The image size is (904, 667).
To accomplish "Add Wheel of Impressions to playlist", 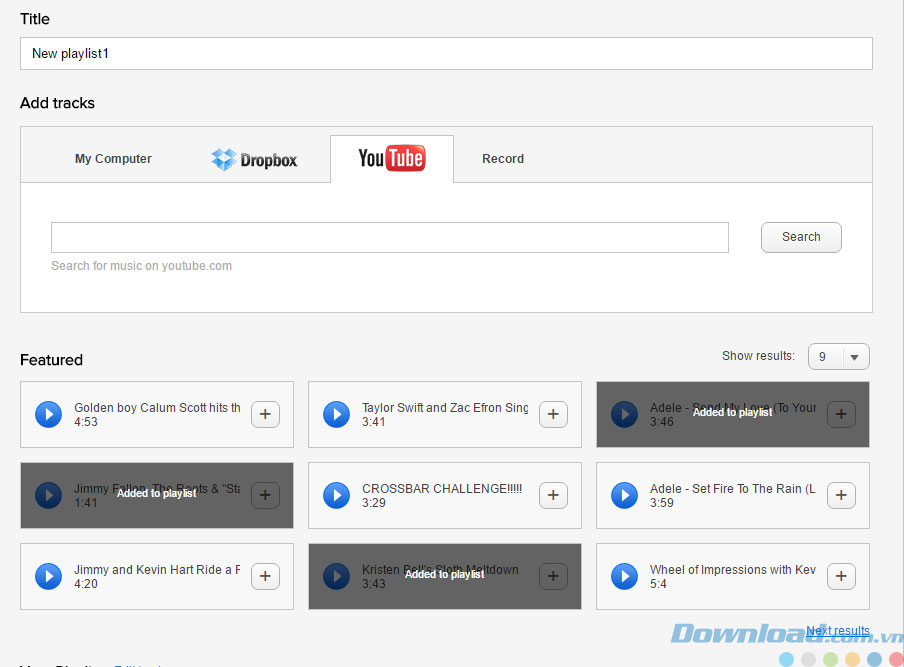I will point(841,576).
